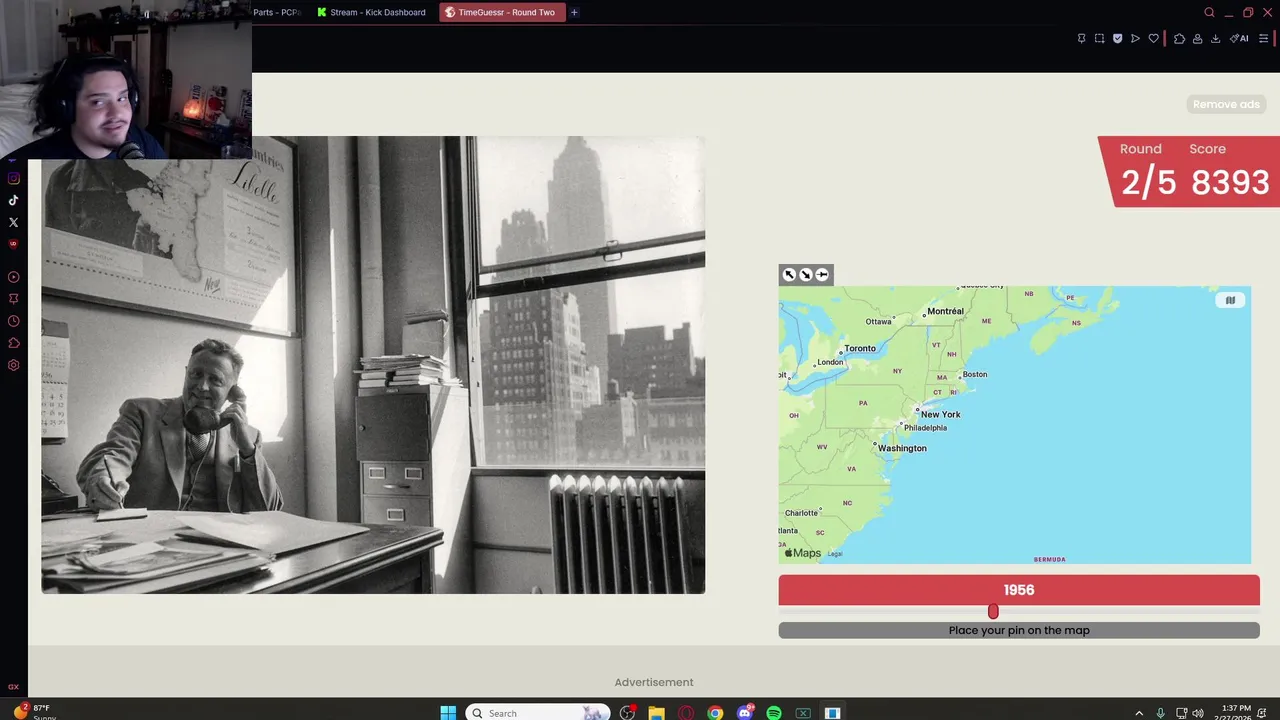The width and height of the screenshot is (1280, 720).
Task: Open the Pinboards icon in the sidebar
Action: tap(14, 299)
